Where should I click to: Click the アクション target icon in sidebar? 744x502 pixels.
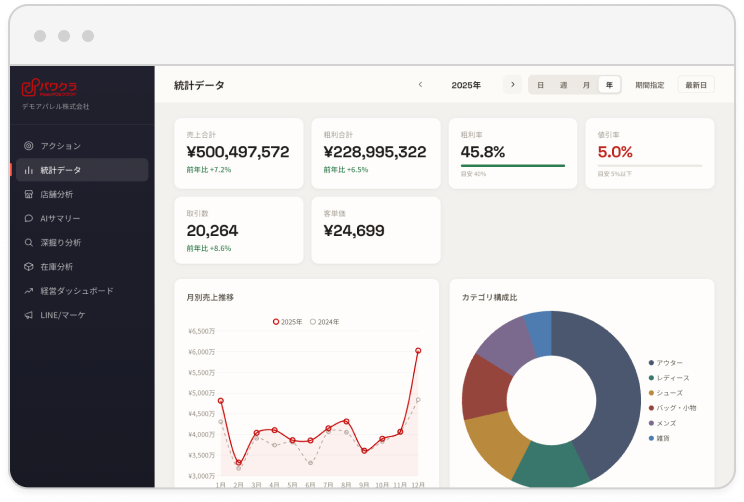[28, 146]
